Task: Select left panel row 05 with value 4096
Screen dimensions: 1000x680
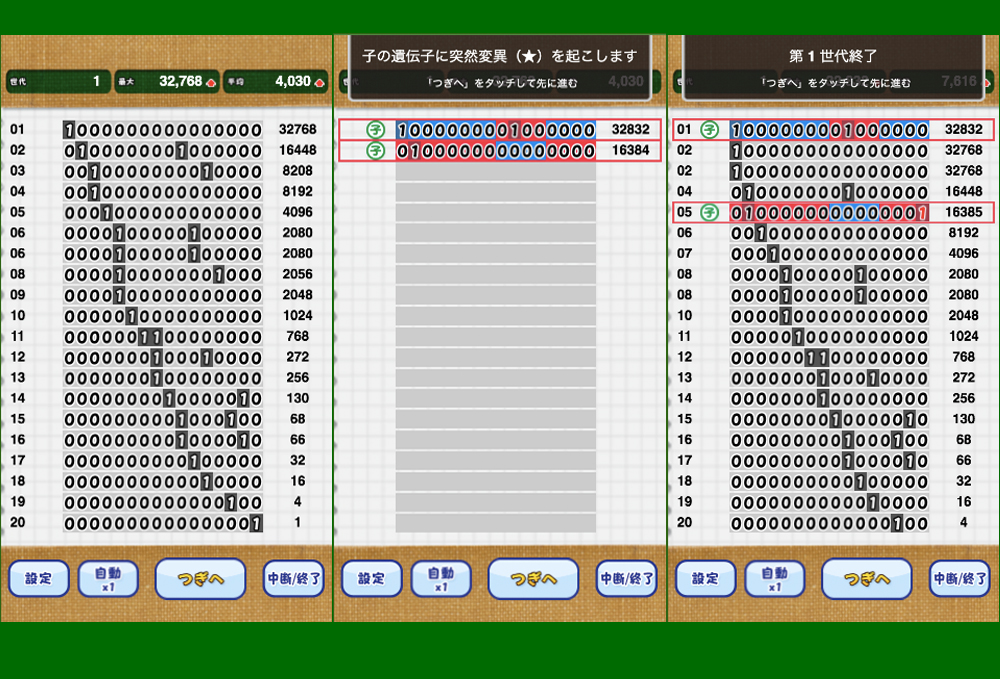Action: (x=163, y=212)
